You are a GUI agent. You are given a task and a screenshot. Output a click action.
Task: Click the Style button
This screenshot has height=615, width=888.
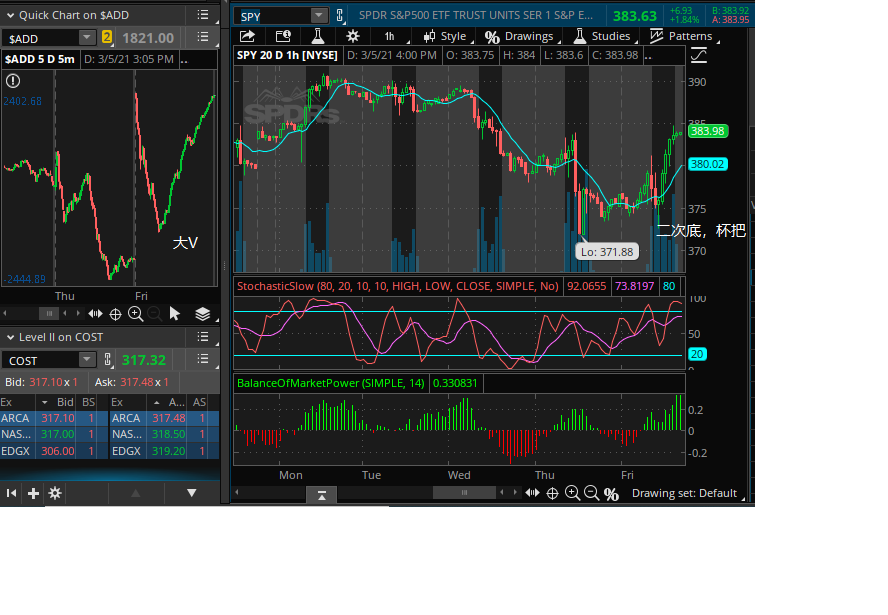(x=445, y=36)
